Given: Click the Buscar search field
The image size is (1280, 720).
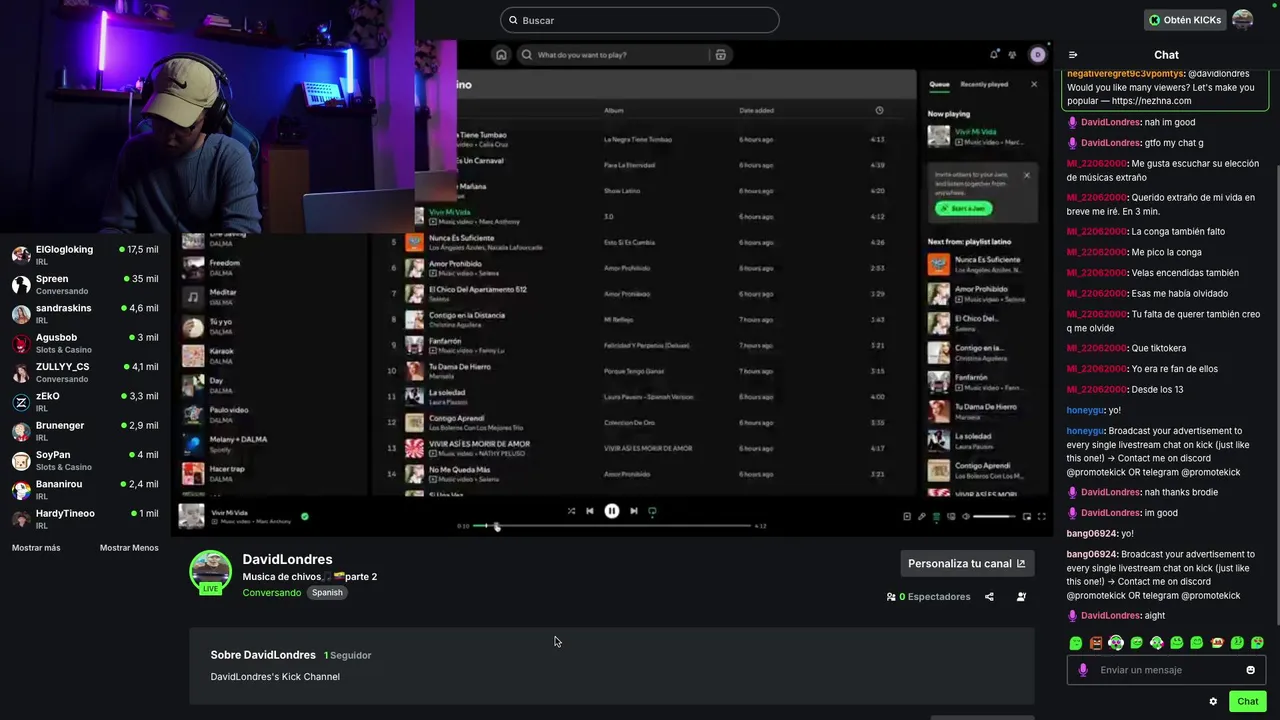Looking at the screenshot, I should tap(640, 20).
